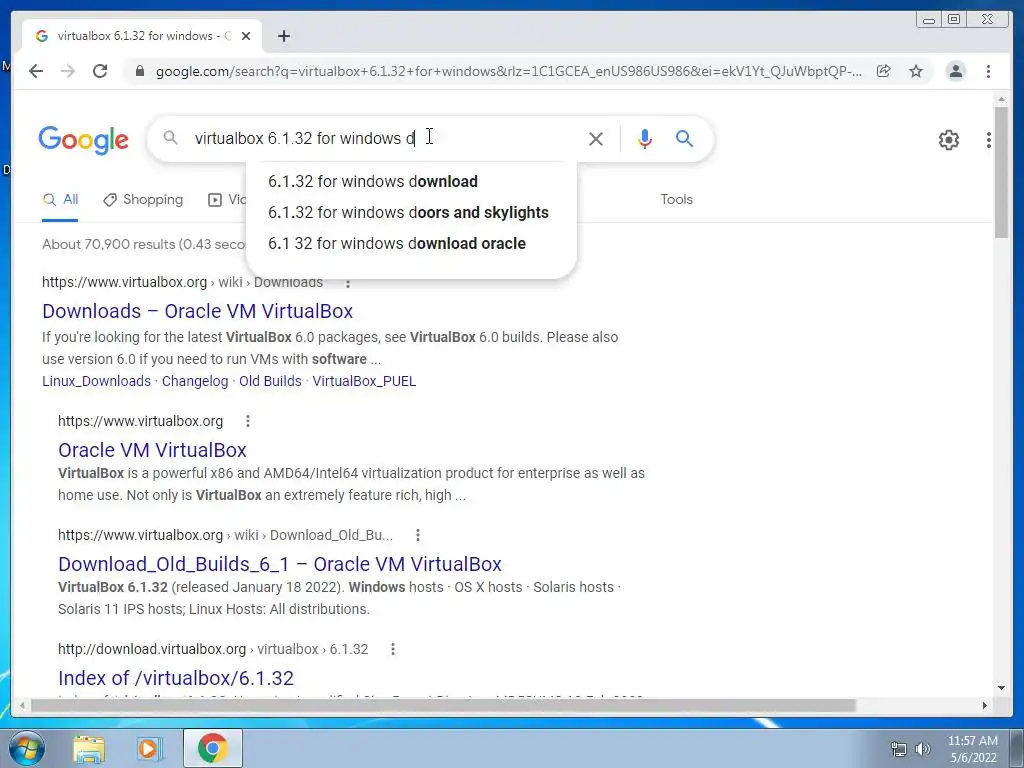Open Windows Explorer from taskbar
Image resolution: width=1024 pixels, height=768 pixels.
[x=89, y=749]
